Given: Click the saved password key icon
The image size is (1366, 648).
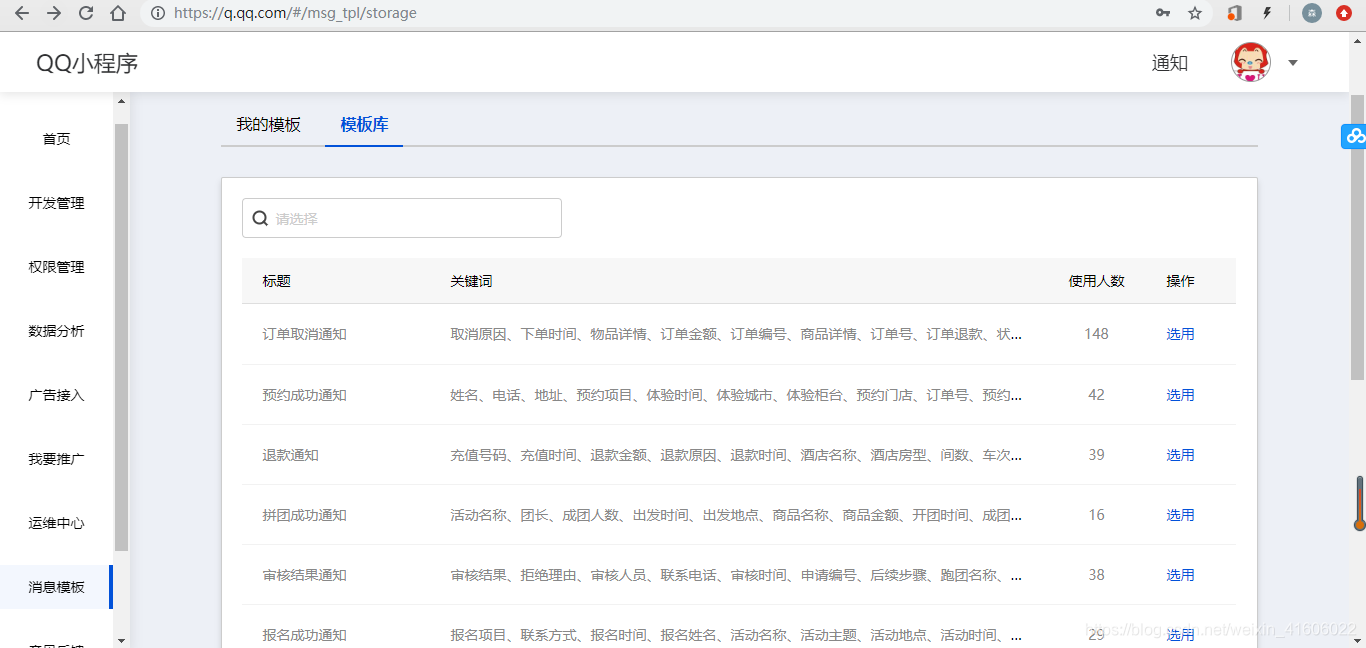Looking at the screenshot, I should pyautogui.click(x=1163, y=13).
